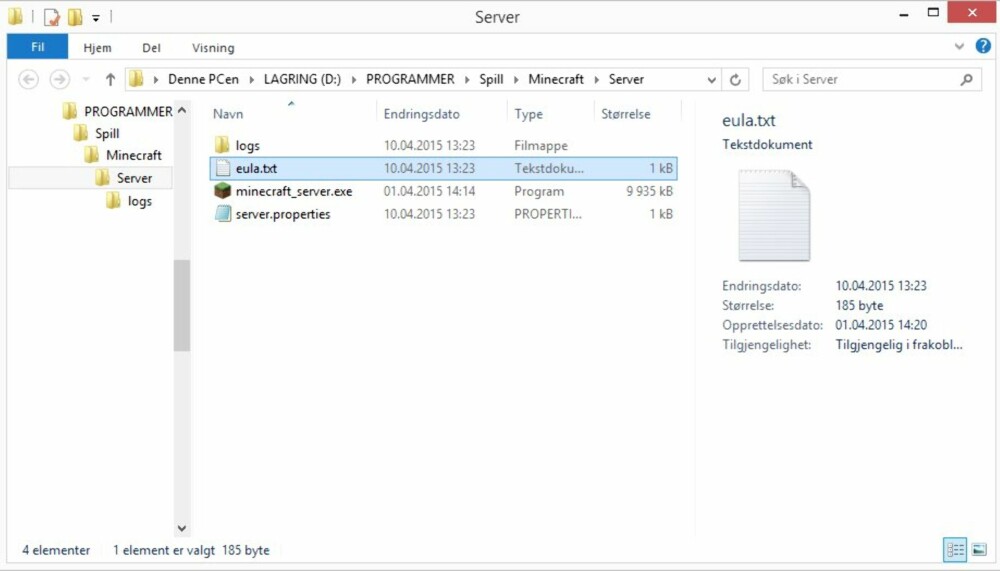Navigate to Denne PCen in breadcrumb

[x=203, y=79]
